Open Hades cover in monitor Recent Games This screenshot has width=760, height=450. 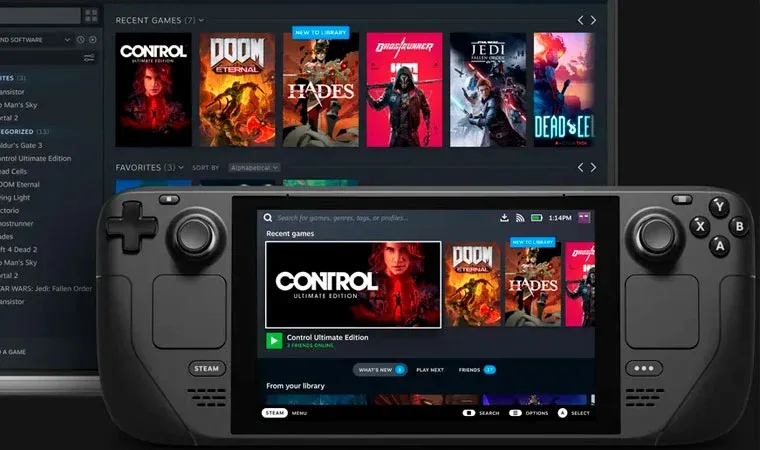click(x=321, y=90)
